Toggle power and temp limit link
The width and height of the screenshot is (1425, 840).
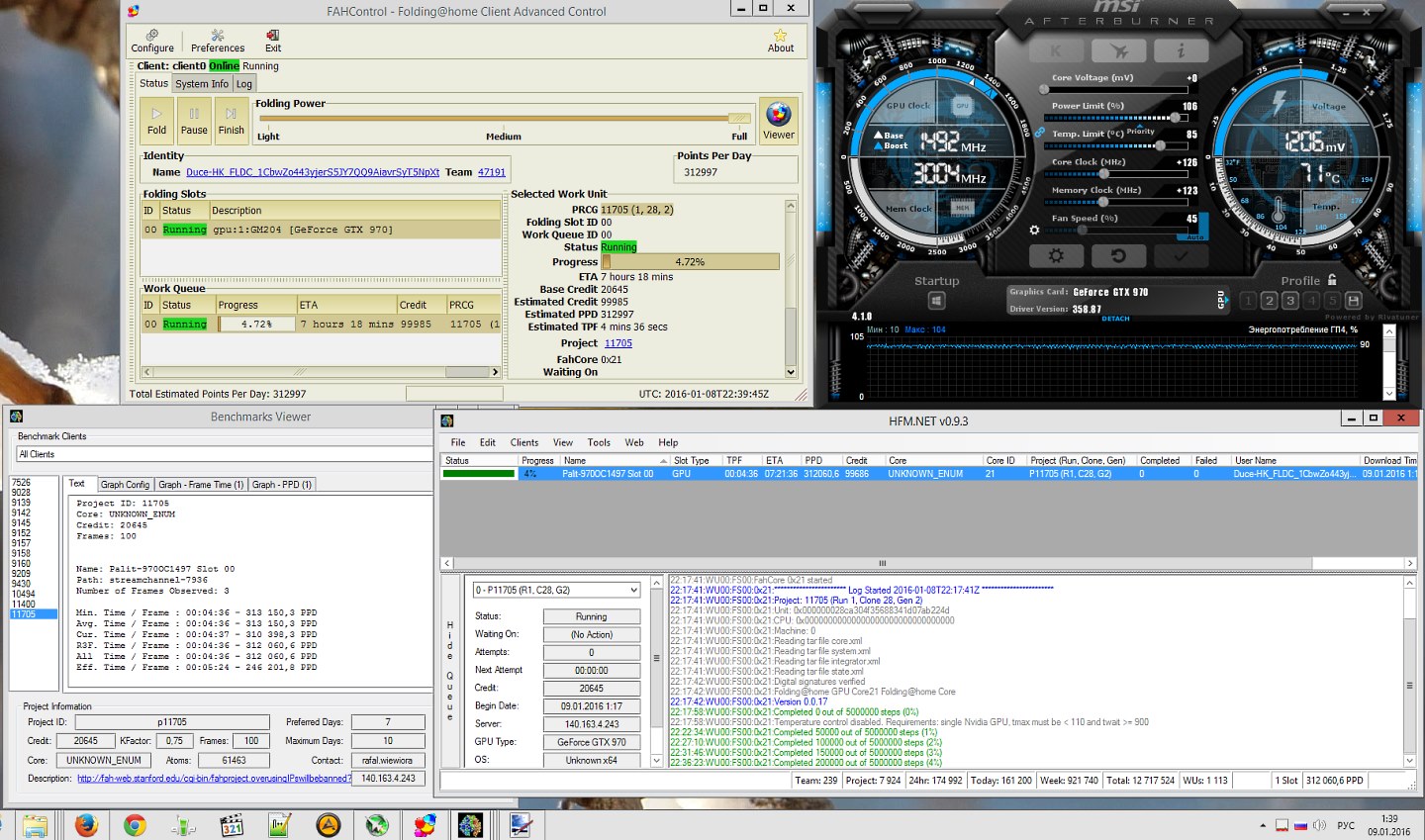[1040, 133]
